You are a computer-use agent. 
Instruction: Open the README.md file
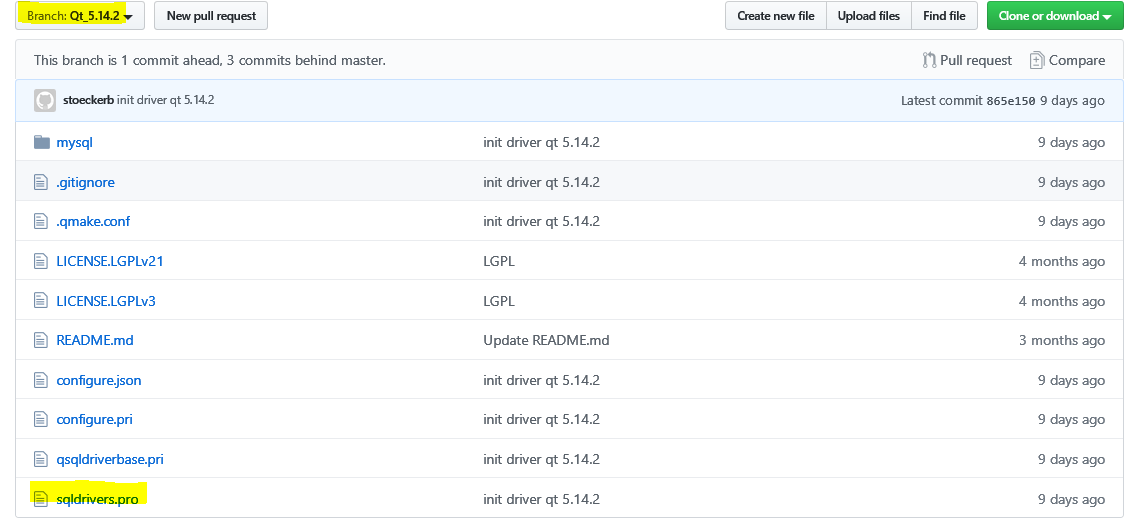(95, 340)
